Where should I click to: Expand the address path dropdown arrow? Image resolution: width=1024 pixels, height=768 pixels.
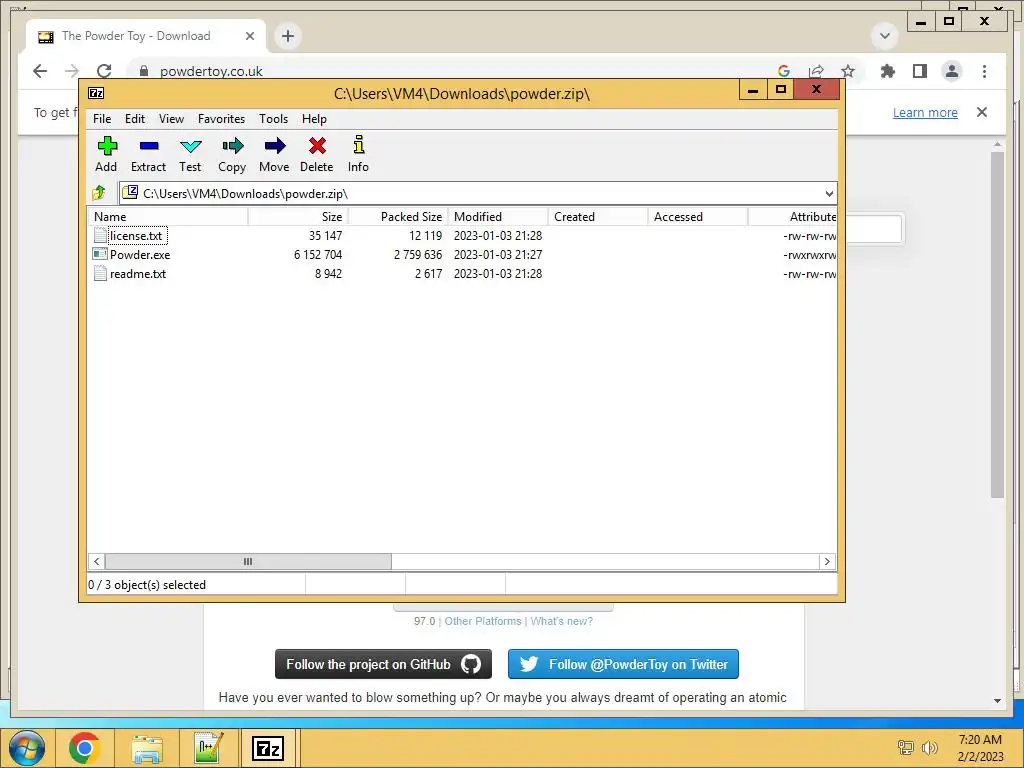[829, 193]
